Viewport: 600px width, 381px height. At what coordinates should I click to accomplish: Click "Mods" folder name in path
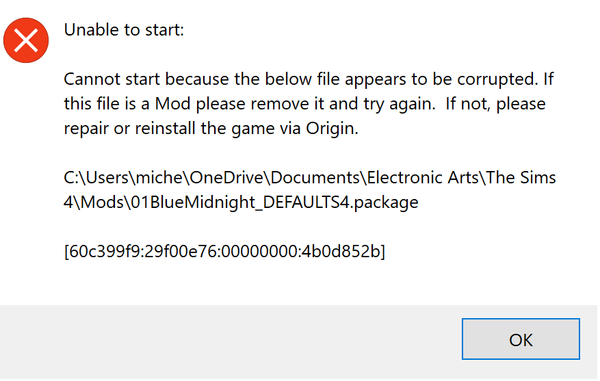(x=102, y=202)
